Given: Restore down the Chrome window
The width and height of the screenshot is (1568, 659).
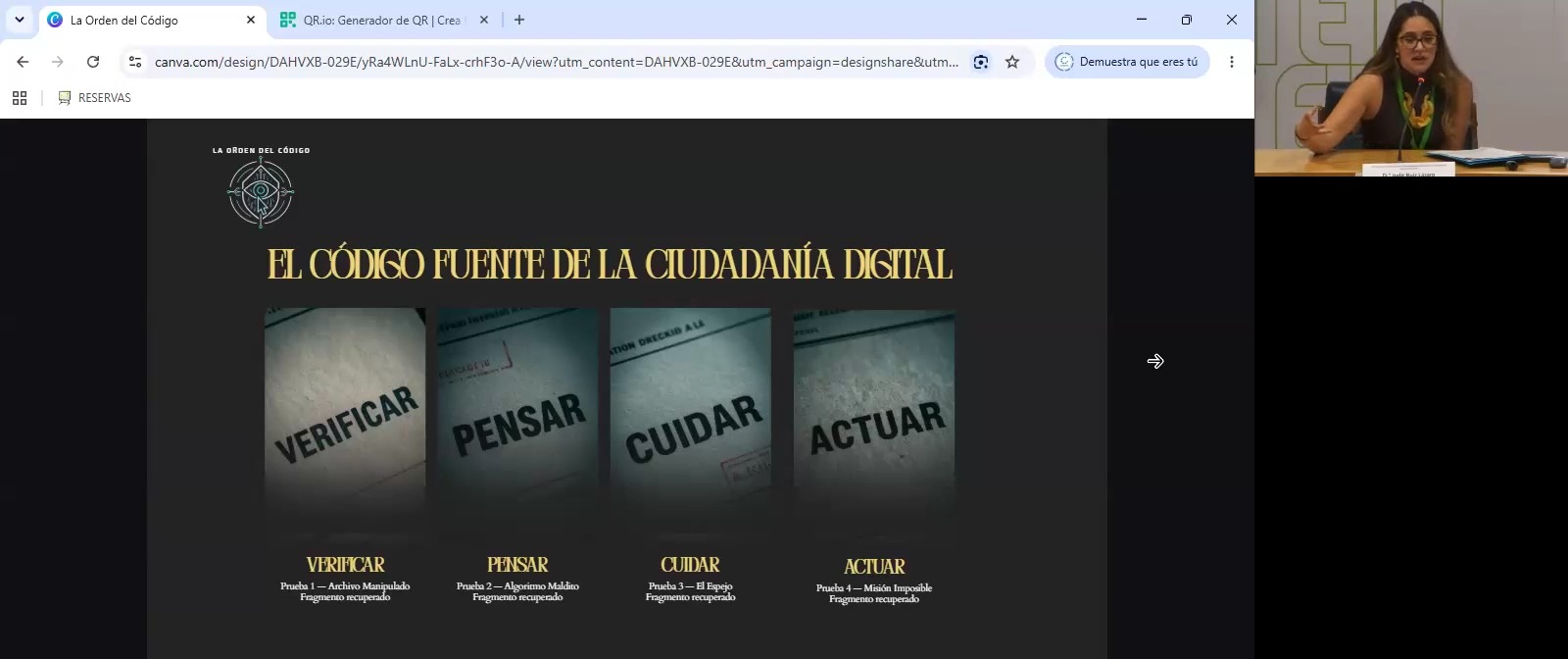Looking at the screenshot, I should pyautogui.click(x=1187, y=20).
